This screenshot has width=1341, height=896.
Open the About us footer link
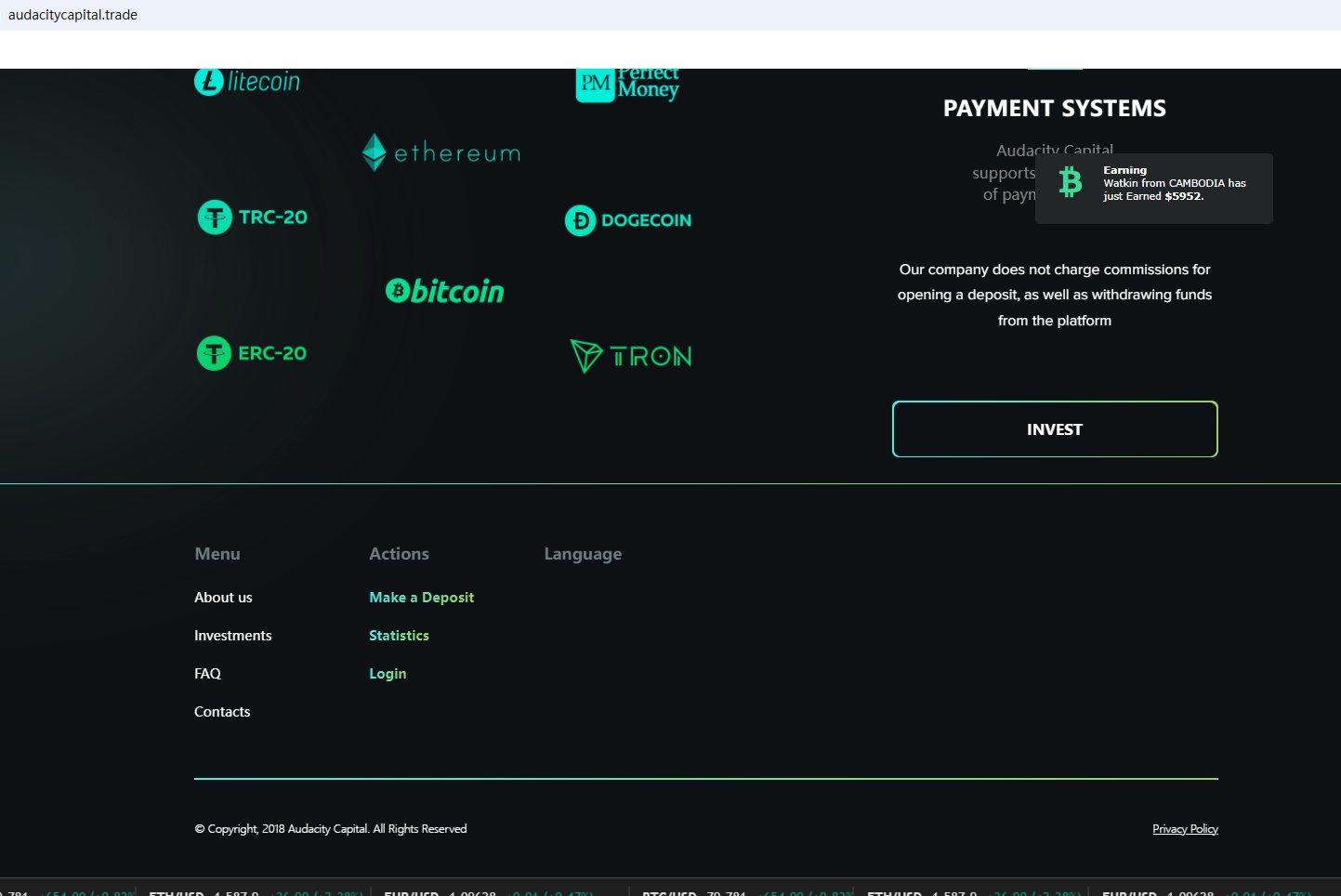tap(223, 598)
